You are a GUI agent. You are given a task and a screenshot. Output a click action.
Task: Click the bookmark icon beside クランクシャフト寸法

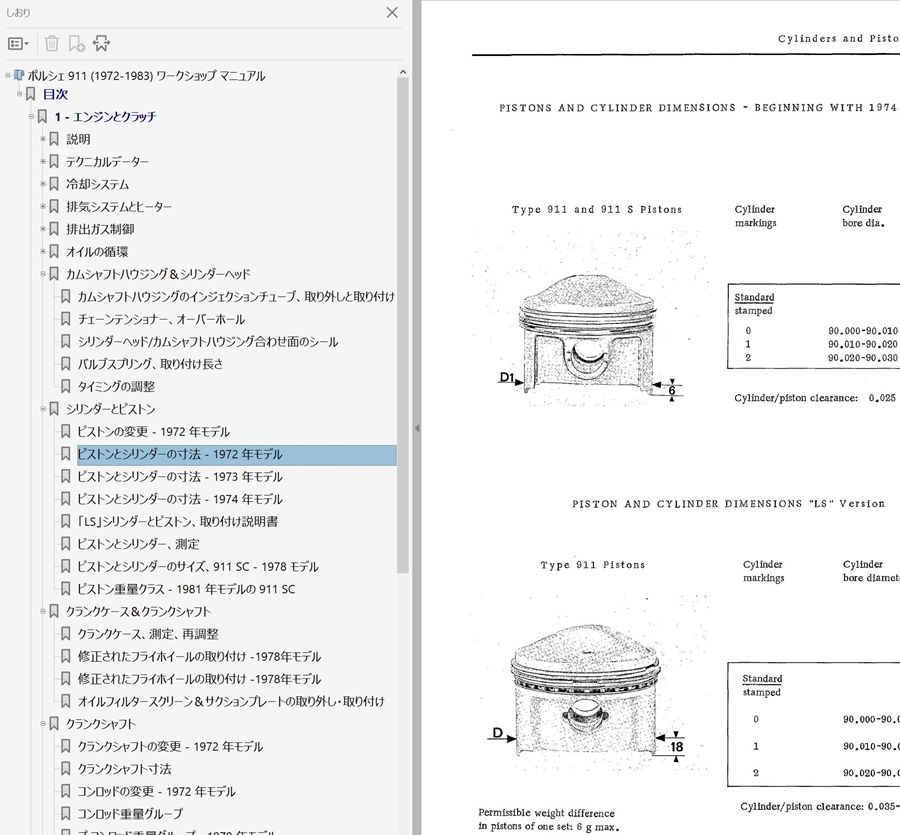pyautogui.click(x=65, y=769)
